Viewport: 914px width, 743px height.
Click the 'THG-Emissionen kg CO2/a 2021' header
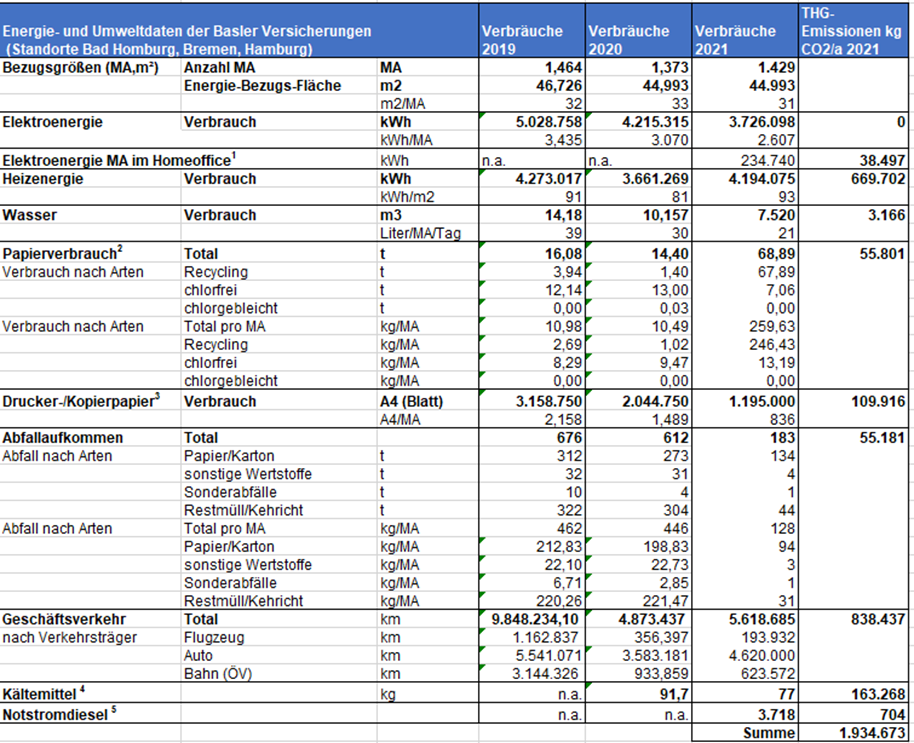[852, 31]
